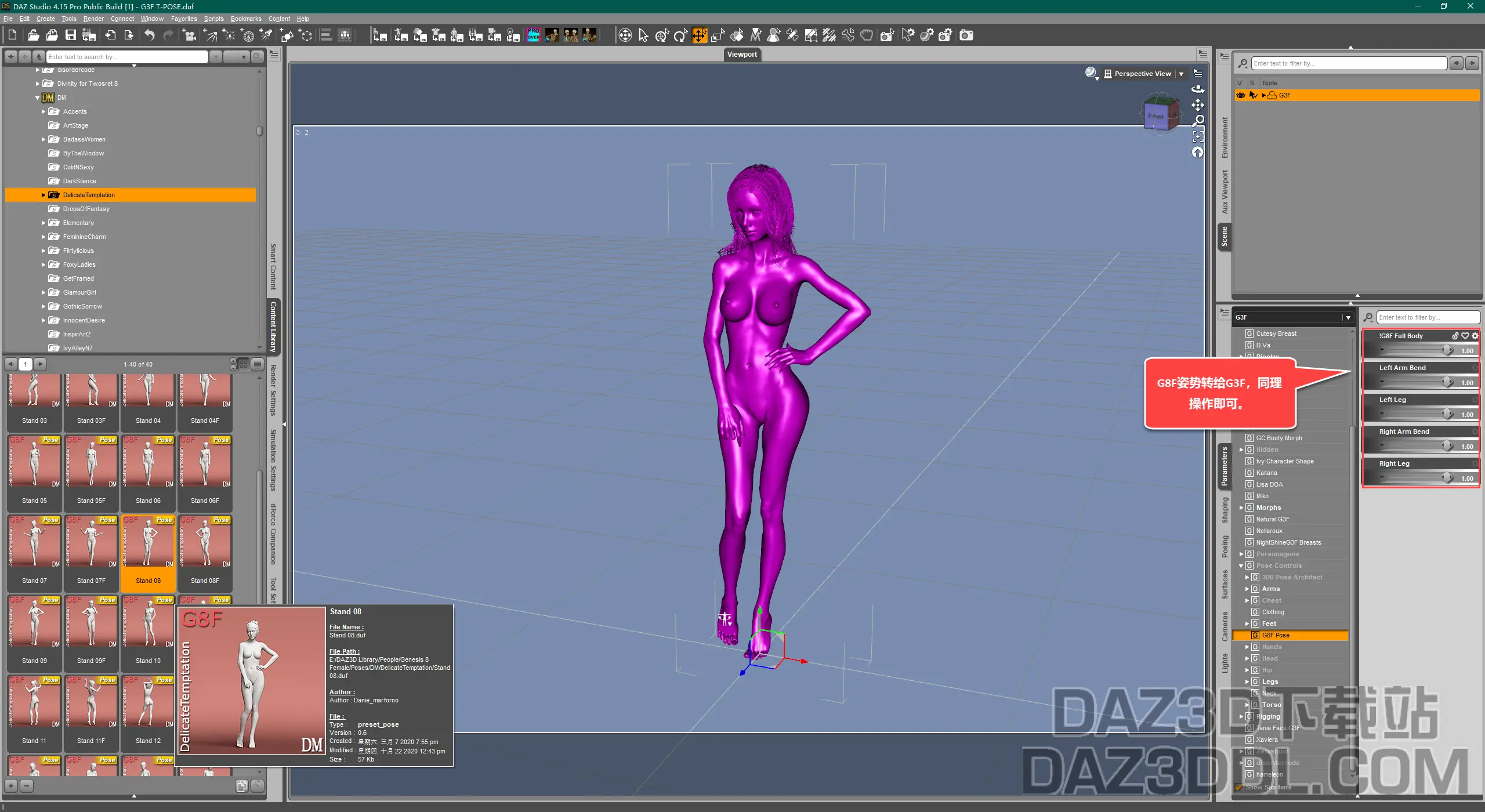Click the Scene pane filter text field
Viewport: 1485px width, 812px height.
coord(1349,63)
